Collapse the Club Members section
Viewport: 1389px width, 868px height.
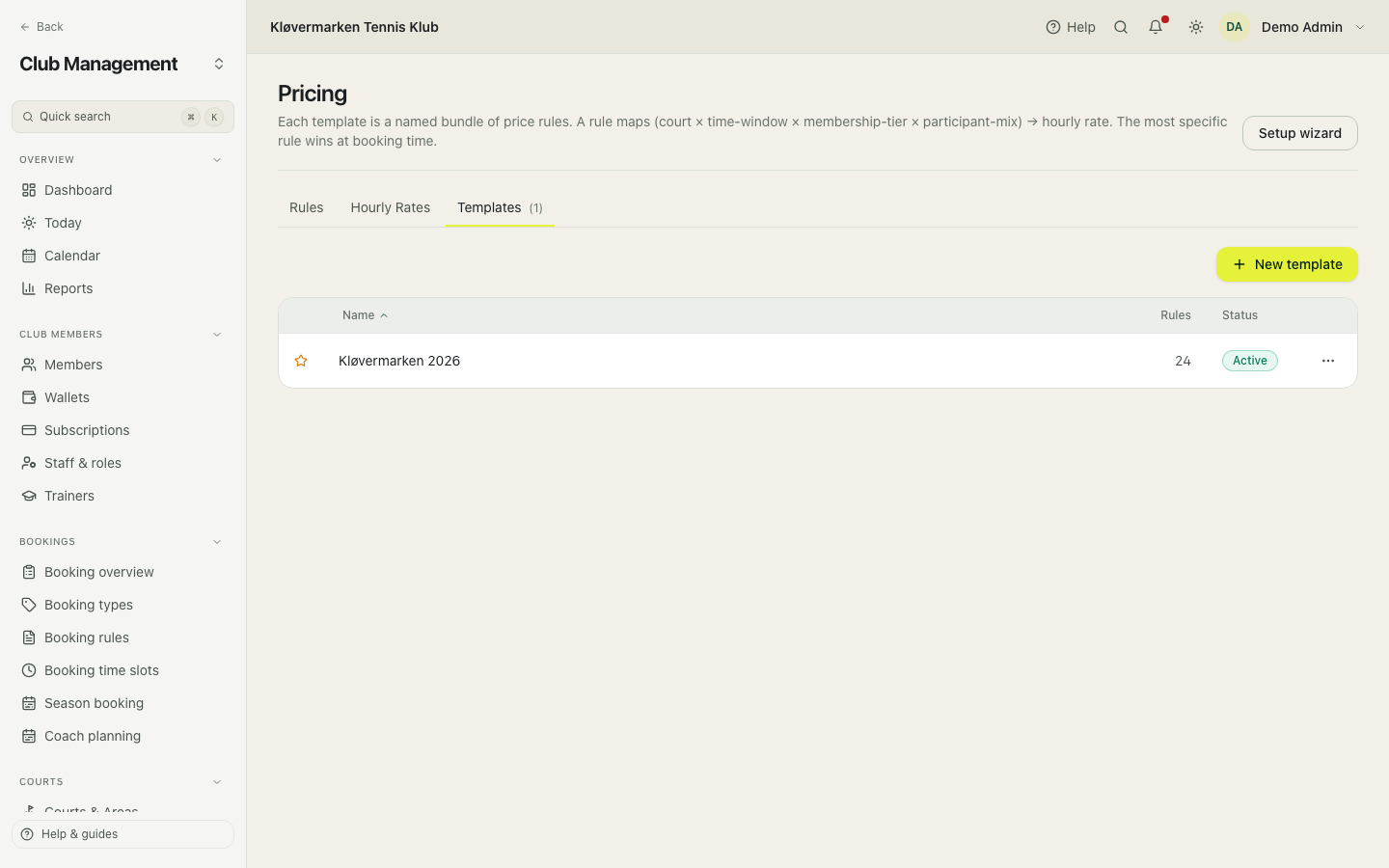coord(217,335)
